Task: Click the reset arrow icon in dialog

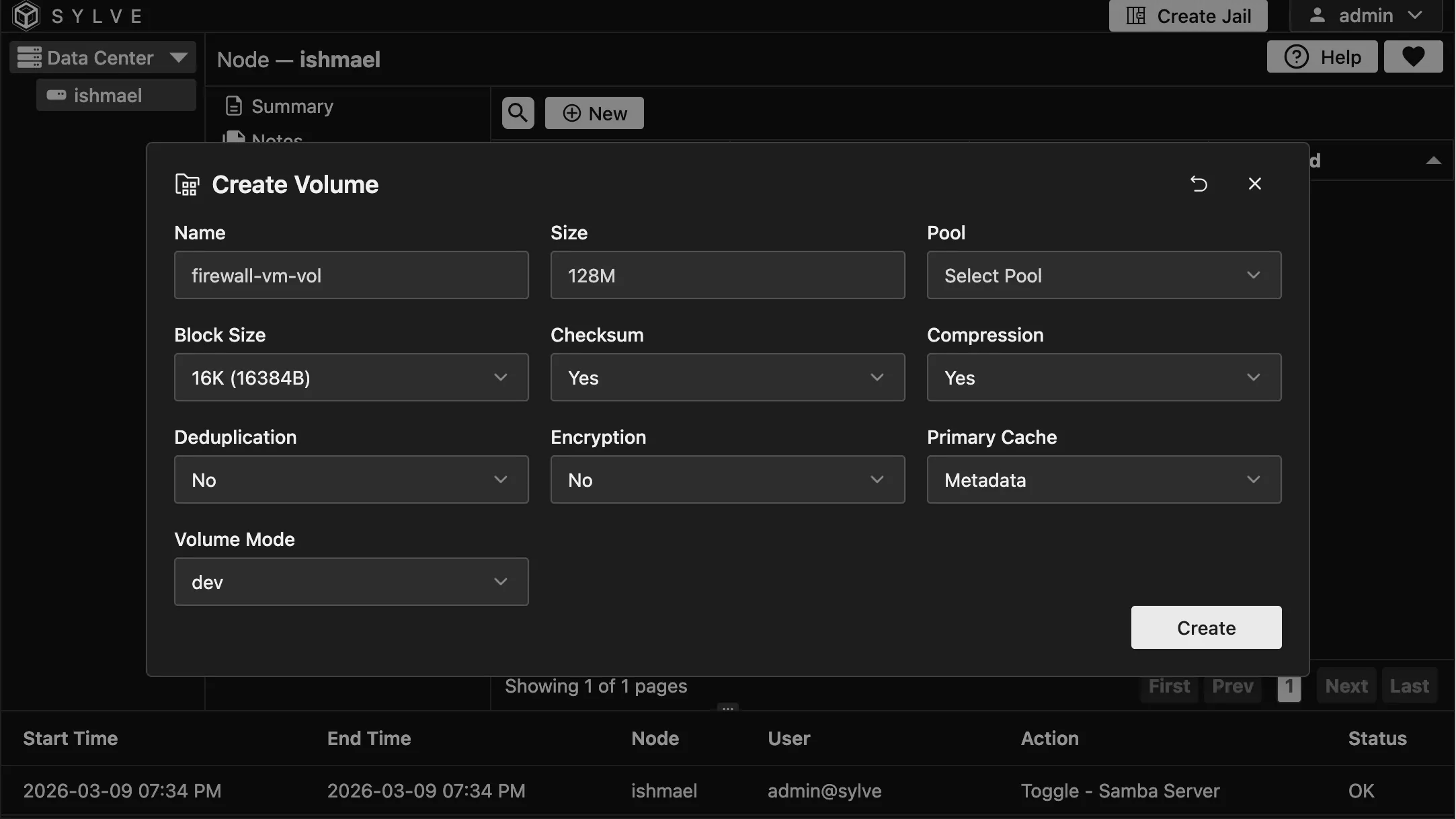Action: point(1199,184)
